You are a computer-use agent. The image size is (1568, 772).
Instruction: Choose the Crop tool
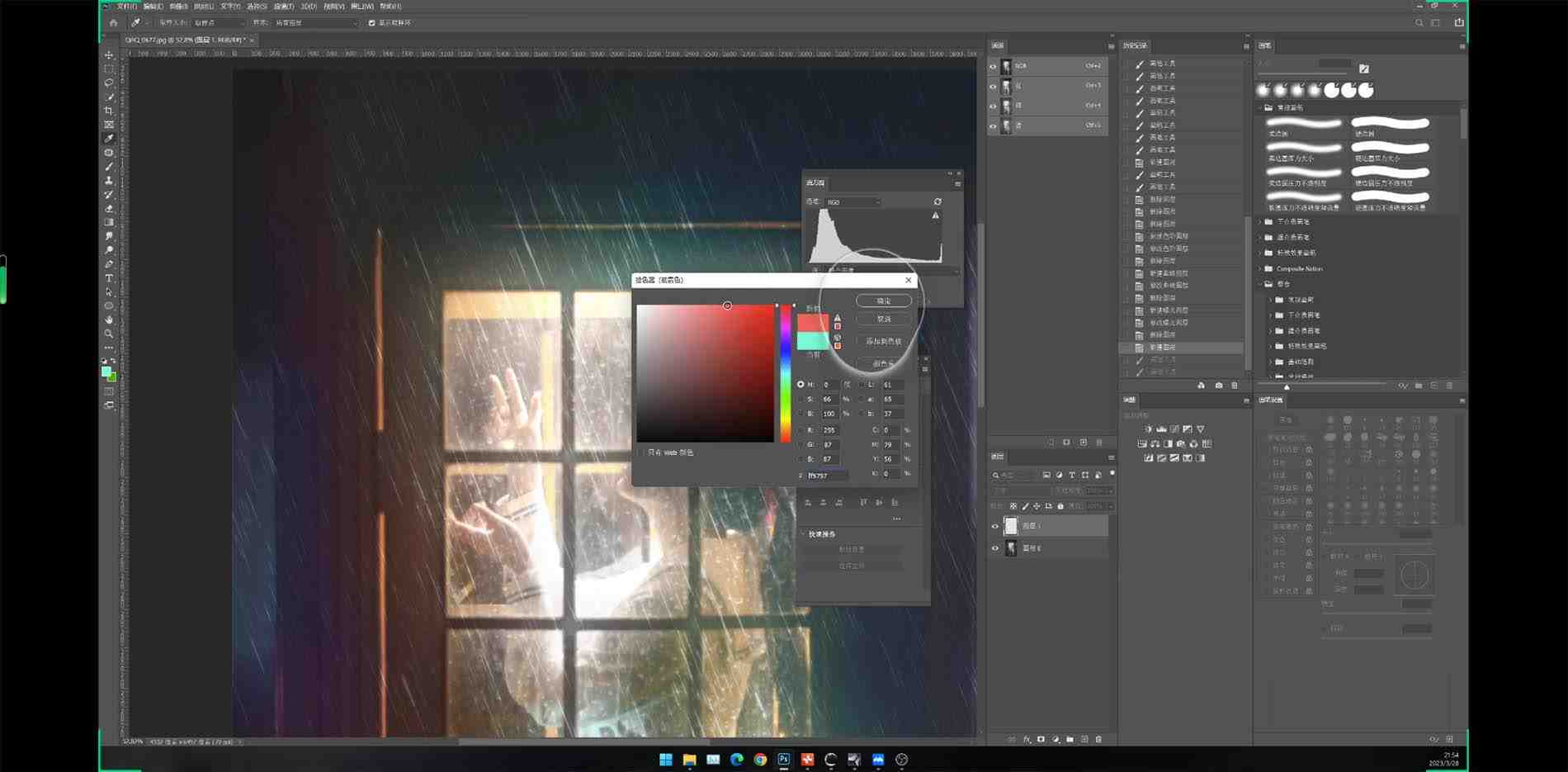[108, 111]
